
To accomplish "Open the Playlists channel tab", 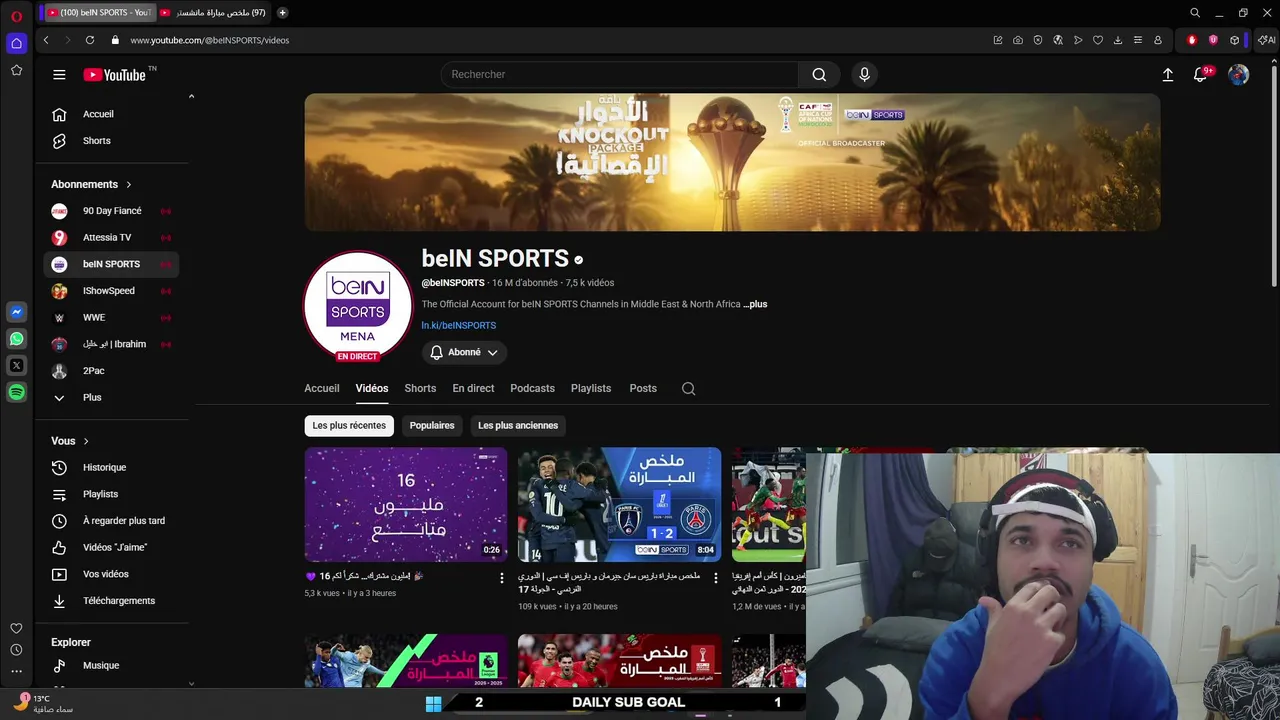I will pyautogui.click(x=591, y=388).
